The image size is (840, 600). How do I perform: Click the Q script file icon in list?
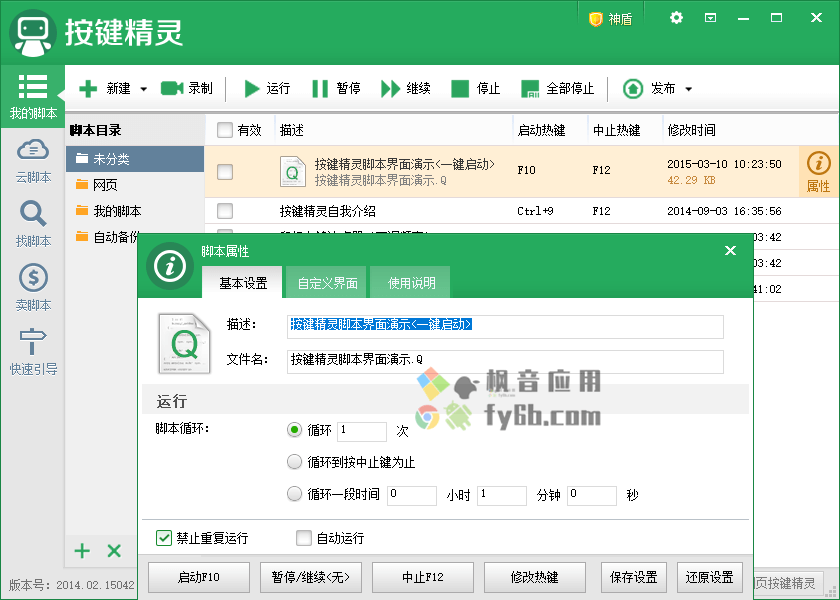point(292,171)
